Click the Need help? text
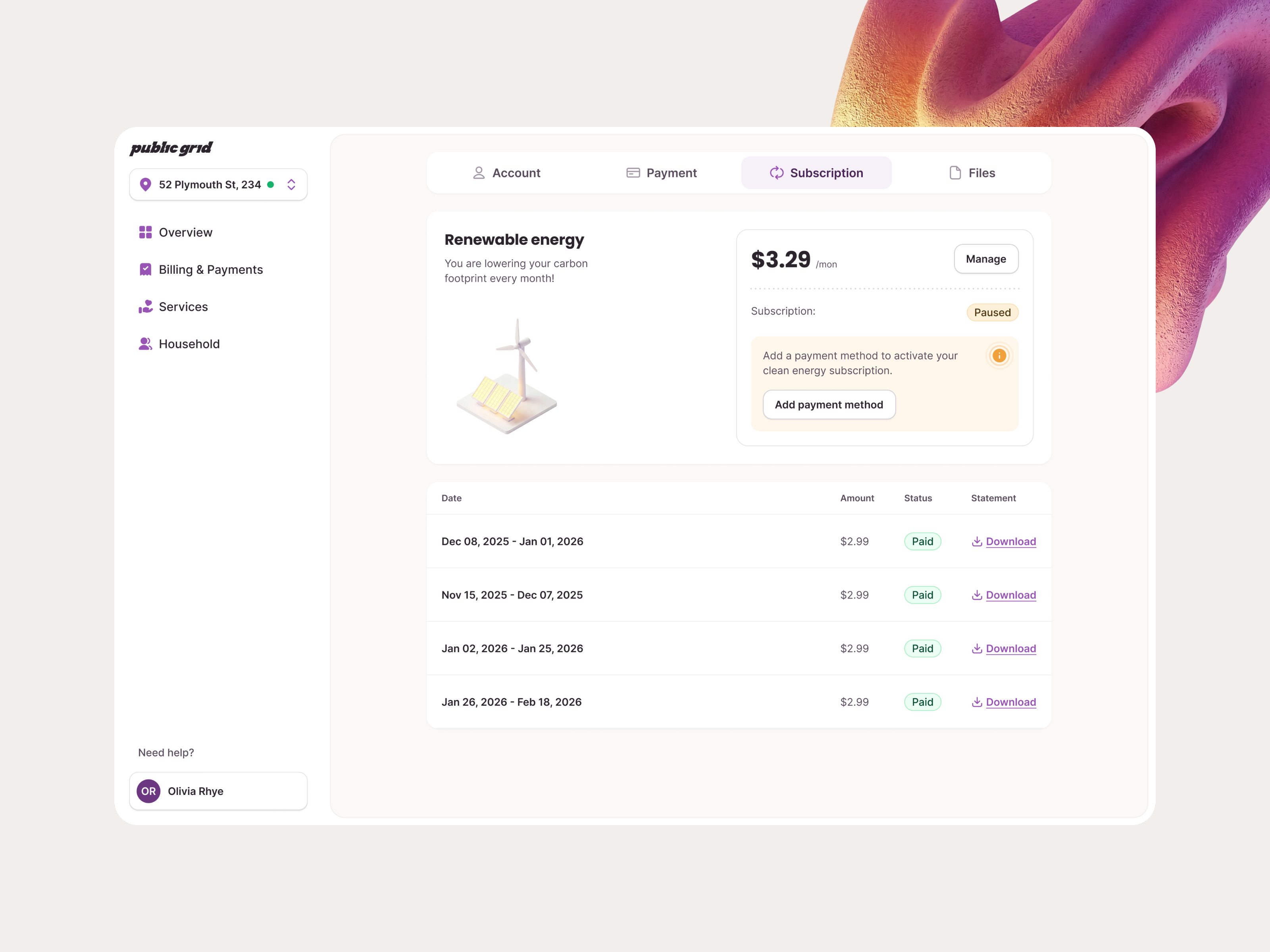This screenshot has height=952, width=1270. 166,752
